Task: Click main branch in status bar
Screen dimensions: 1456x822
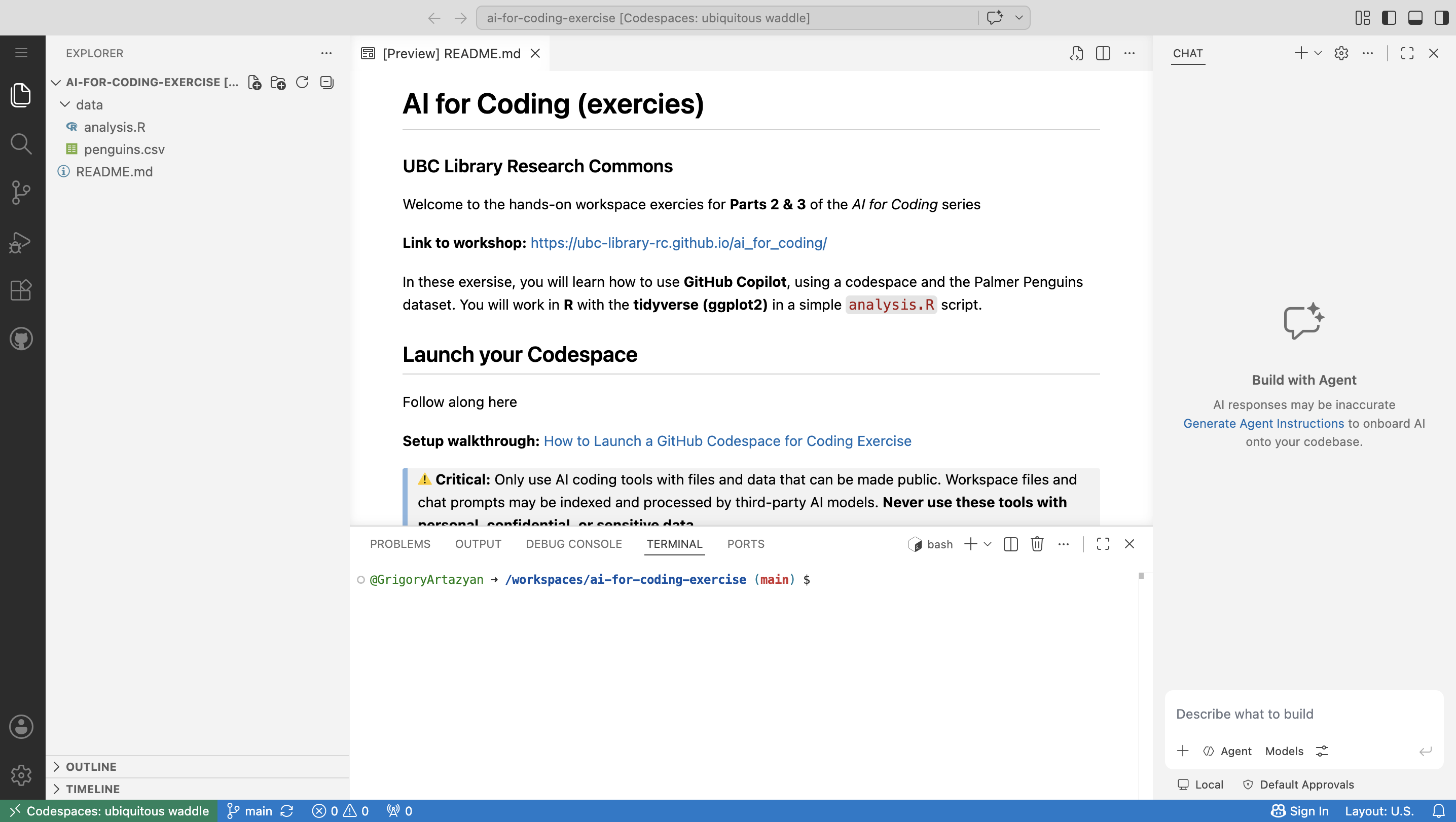Action: click(249, 811)
